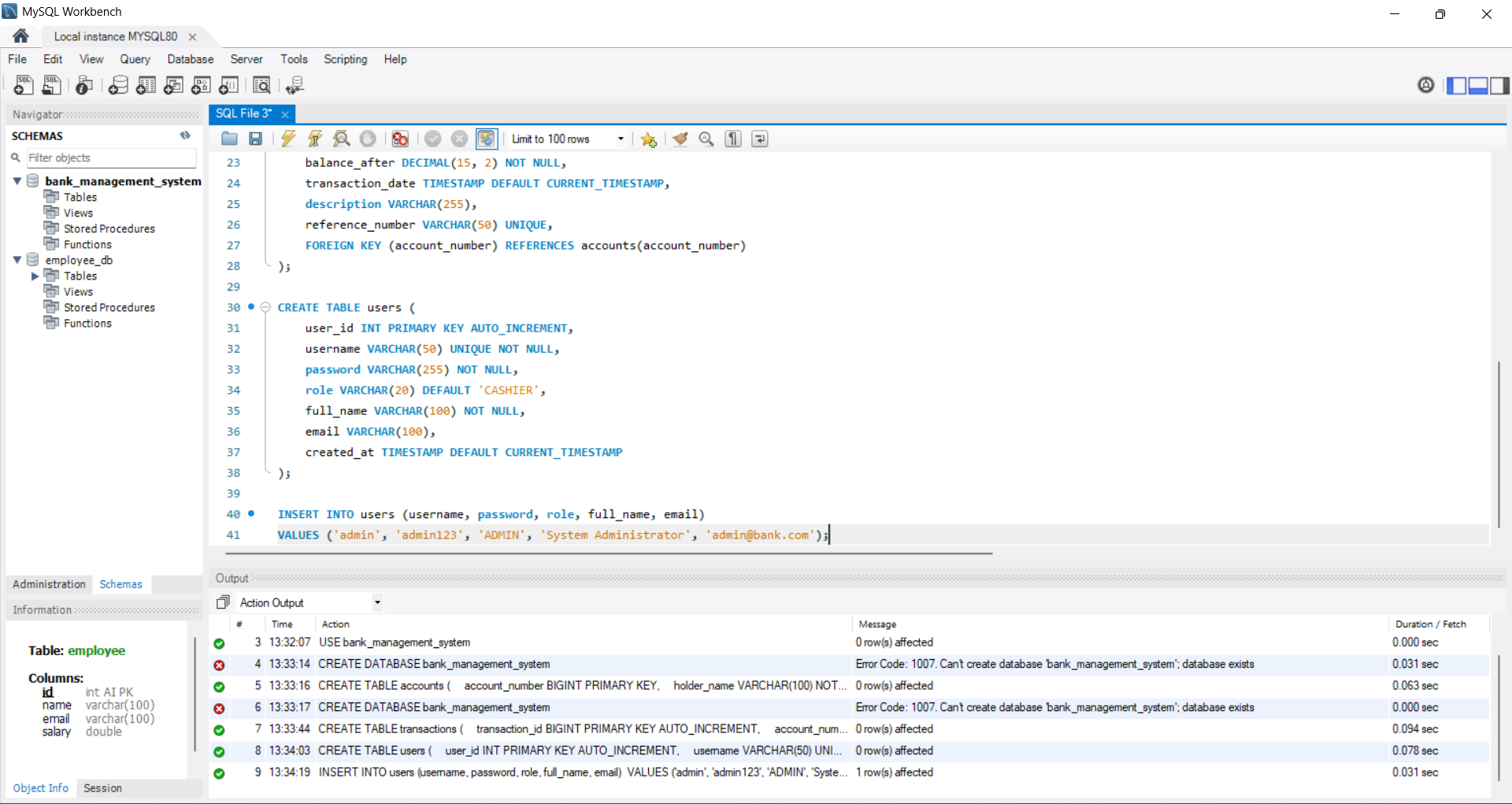This screenshot has height=804, width=1512.
Task: Click the Filter objects search field
Action: [x=111, y=157]
